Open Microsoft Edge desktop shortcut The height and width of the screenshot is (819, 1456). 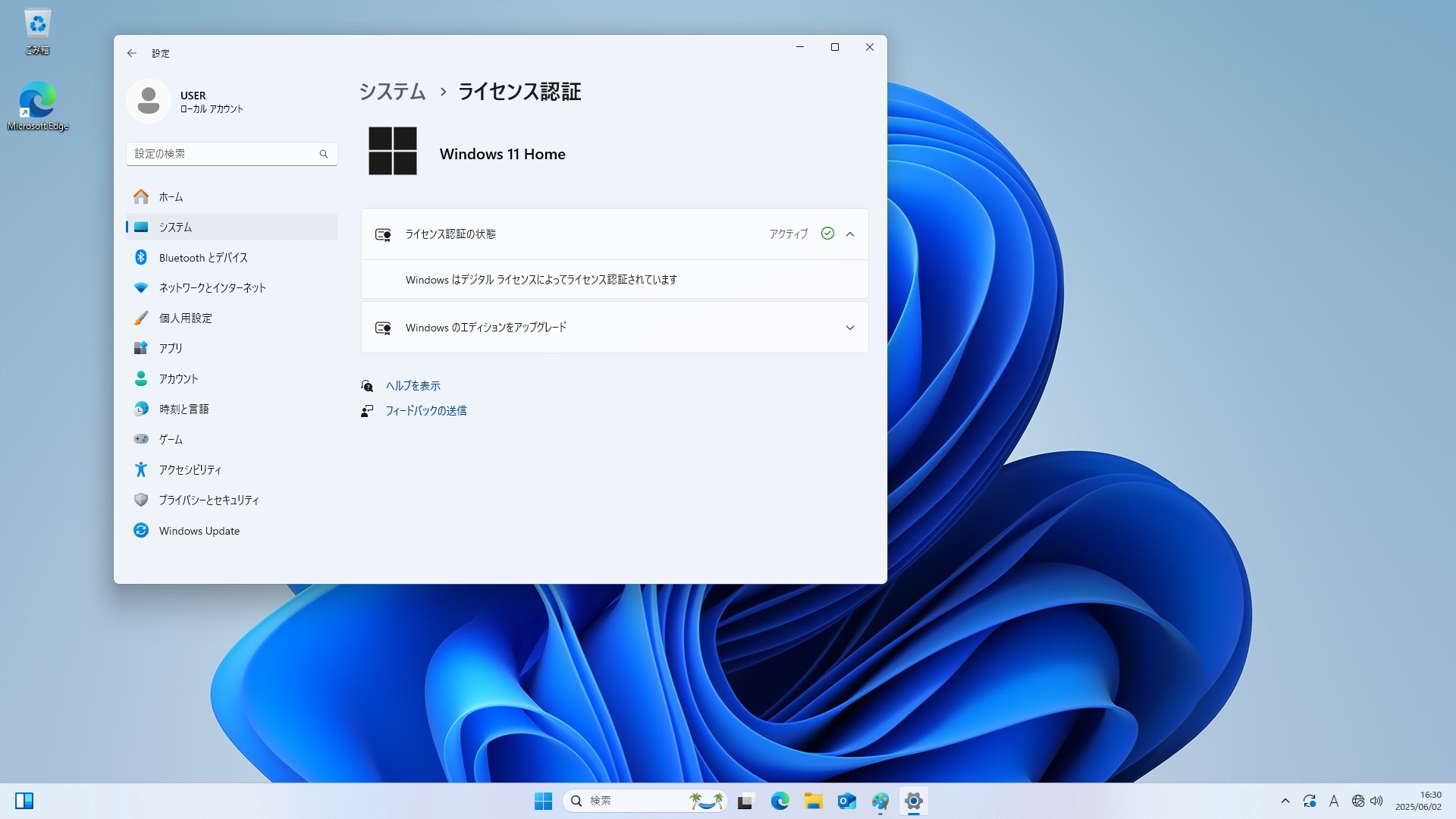38,106
